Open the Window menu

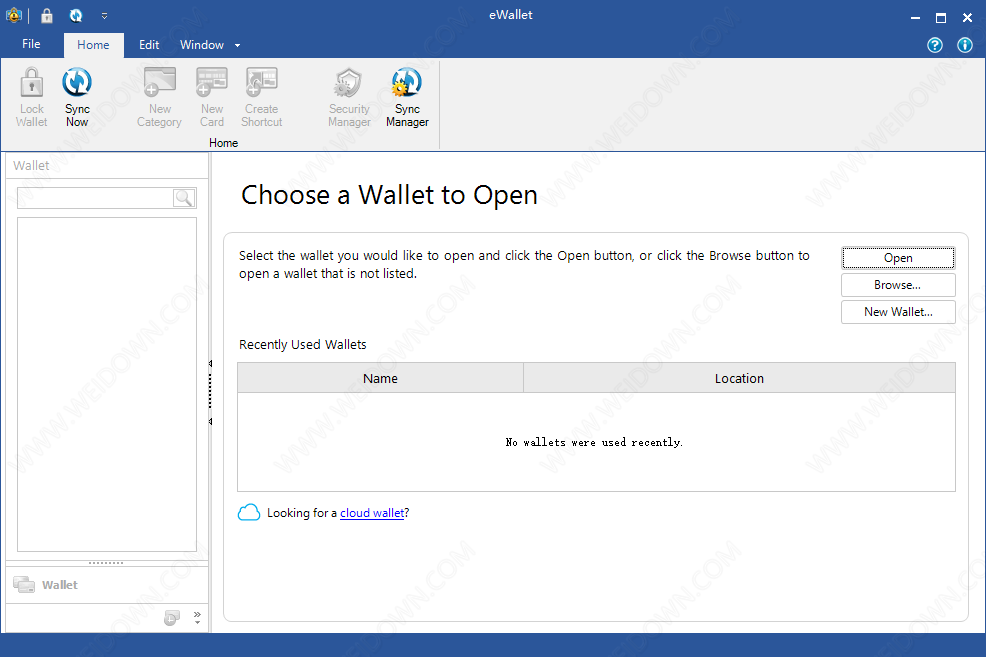[x=202, y=45]
